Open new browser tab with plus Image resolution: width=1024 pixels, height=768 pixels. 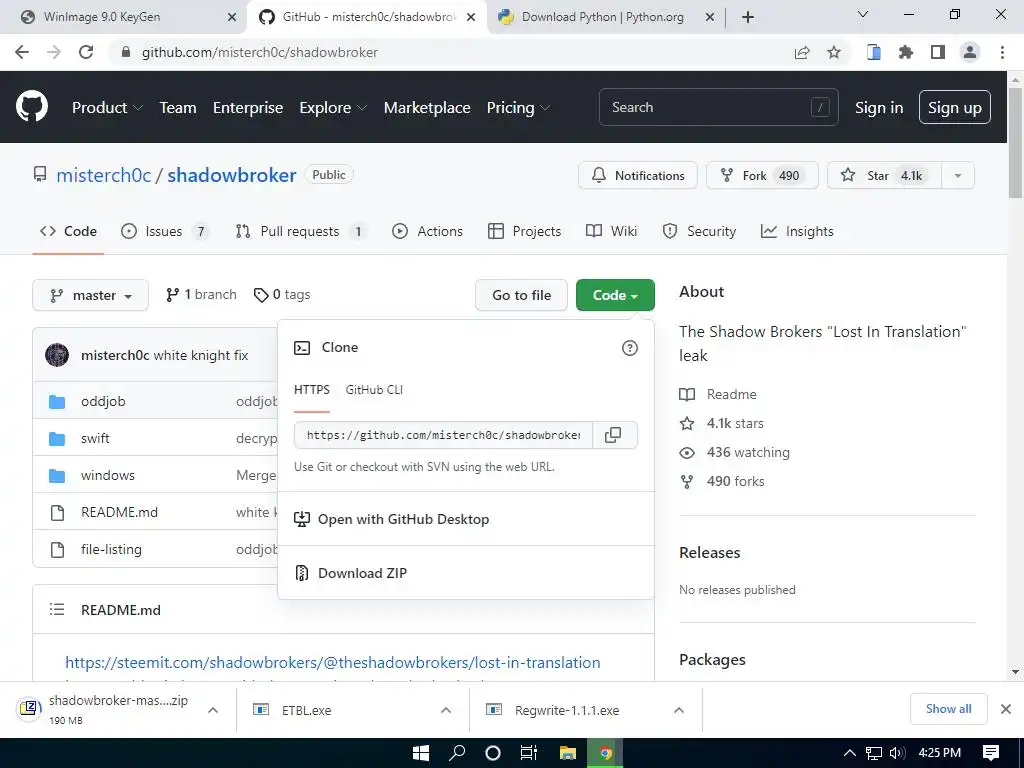(748, 17)
